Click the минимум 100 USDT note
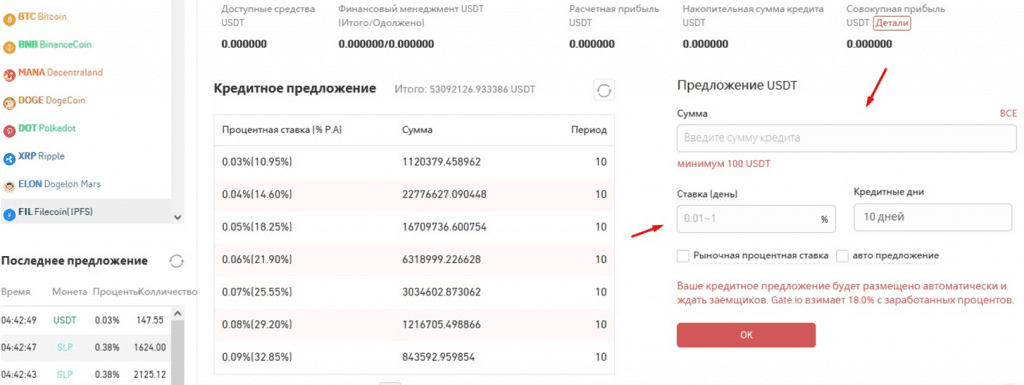Image resolution: width=1024 pixels, height=385 pixels. [x=724, y=164]
